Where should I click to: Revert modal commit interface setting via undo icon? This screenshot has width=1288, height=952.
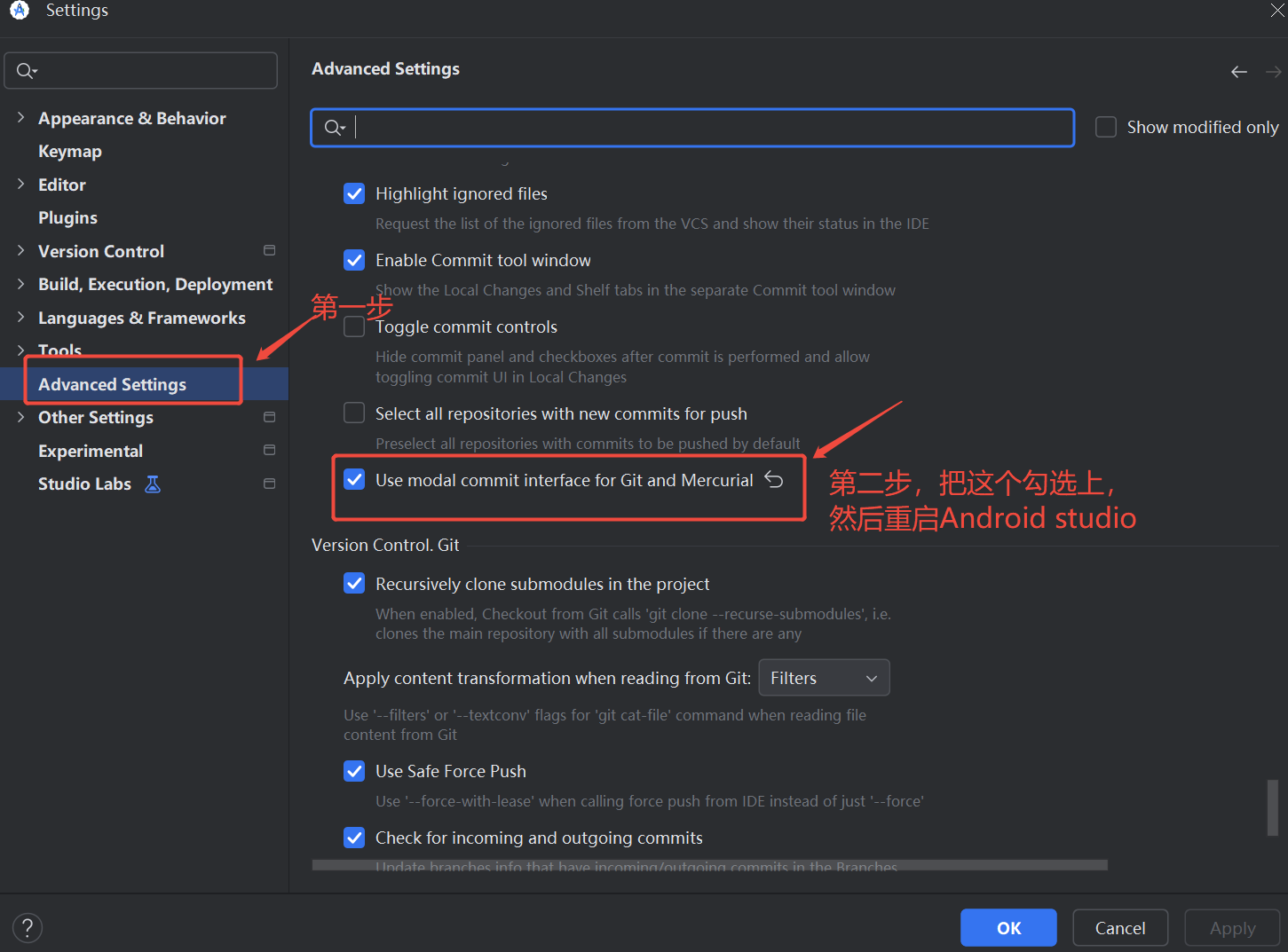[x=773, y=479]
